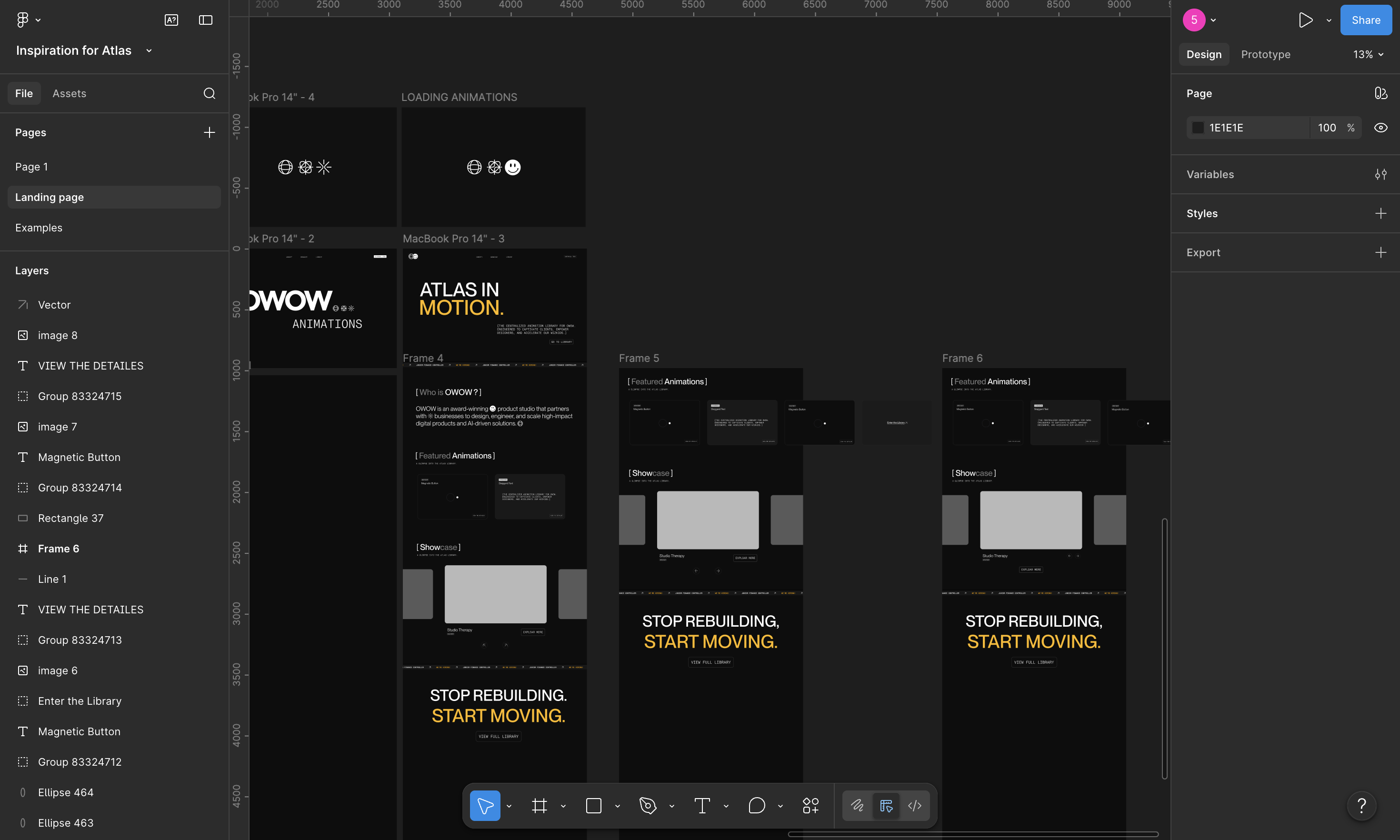The image size is (1400, 840).
Task: Expand Move tool options chevron
Action: 510,806
